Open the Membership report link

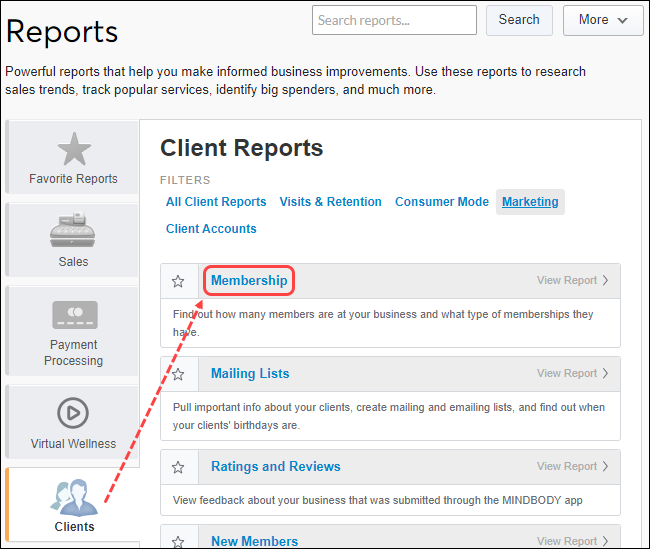[x=249, y=281]
